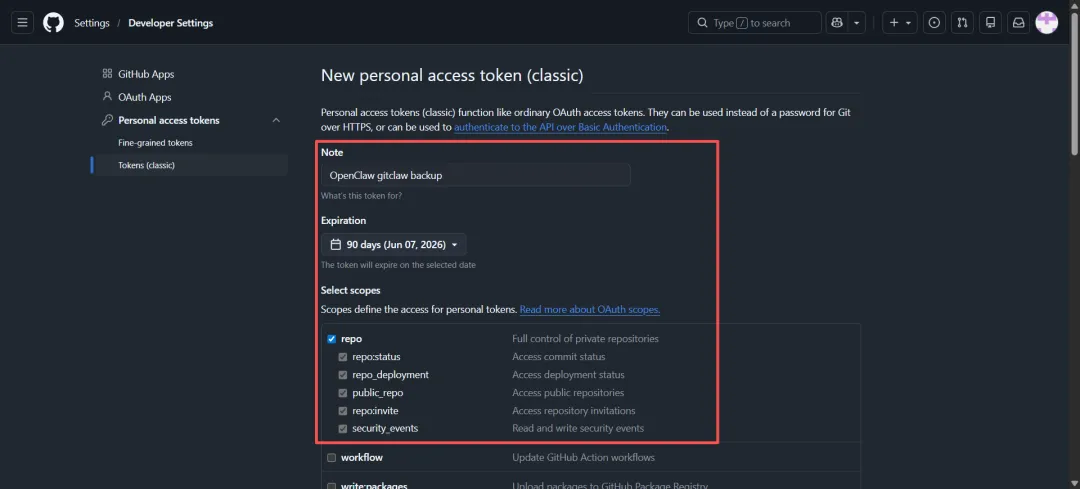Screen dimensions: 1080x489
Task: Click Read more about OAuth scopes link
Action: pos(589,310)
